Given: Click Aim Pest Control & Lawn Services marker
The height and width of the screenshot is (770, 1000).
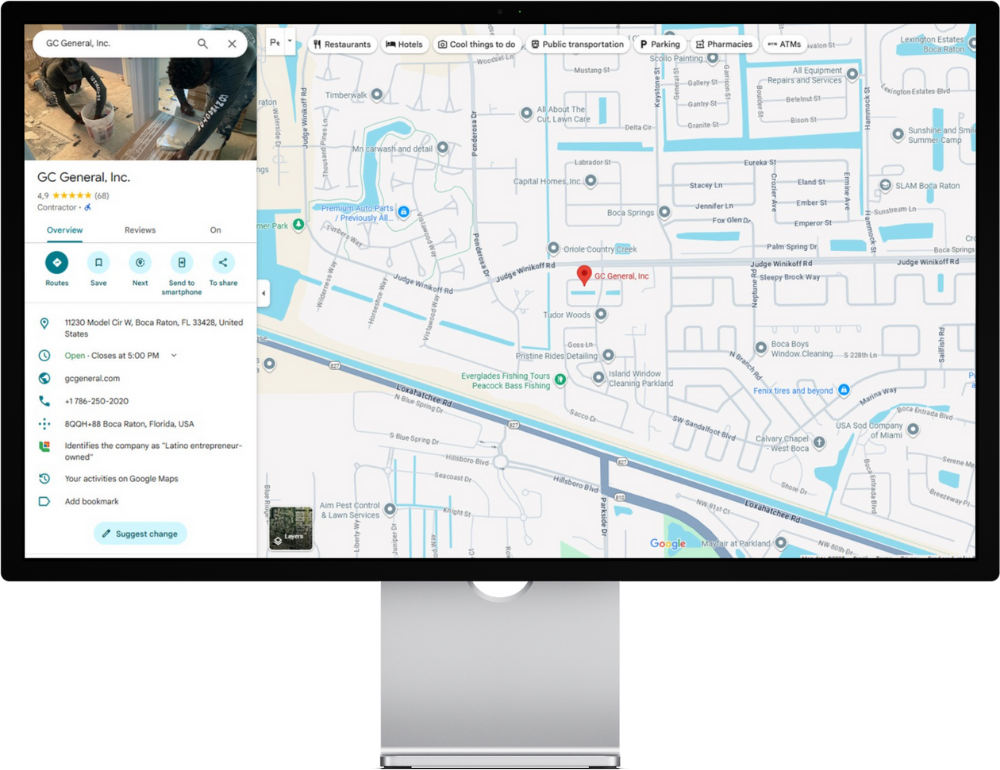Looking at the screenshot, I should [390, 509].
